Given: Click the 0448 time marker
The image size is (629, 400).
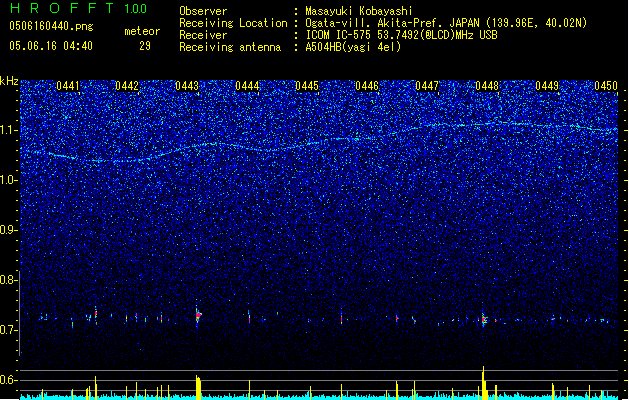Looking at the screenshot, I should [487, 86].
